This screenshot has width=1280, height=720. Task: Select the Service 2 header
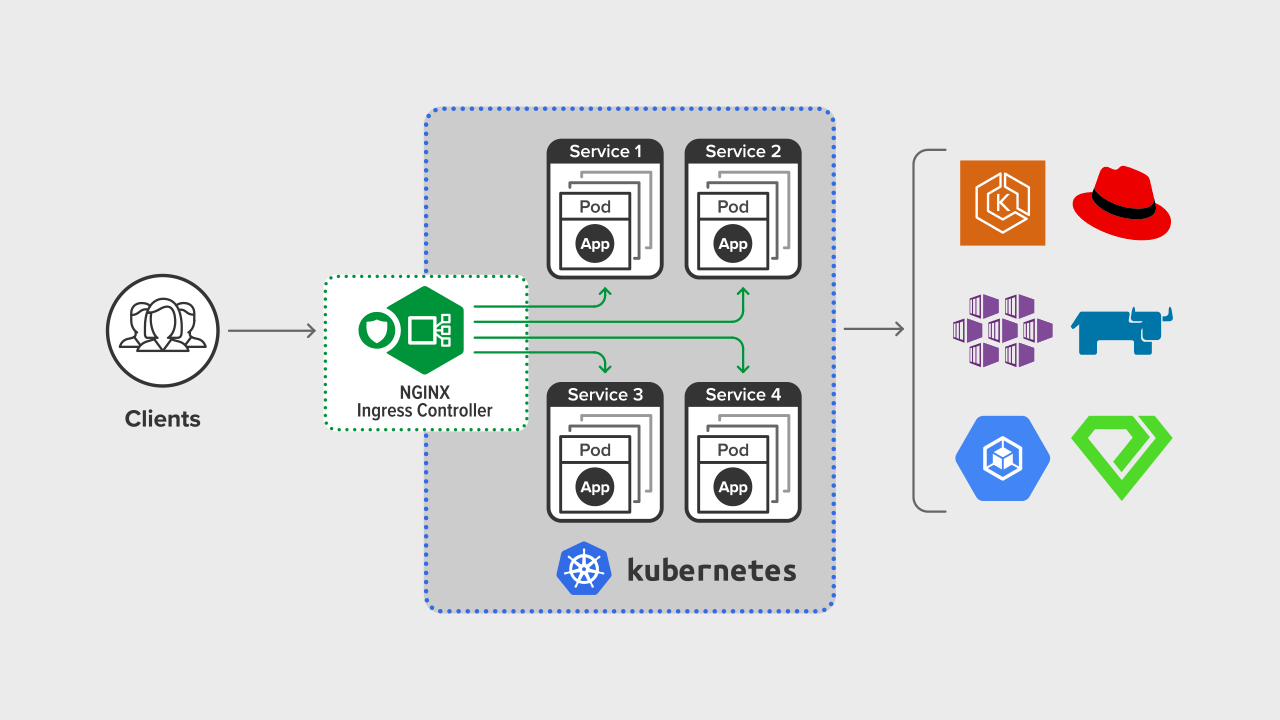click(x=743, y=152)
